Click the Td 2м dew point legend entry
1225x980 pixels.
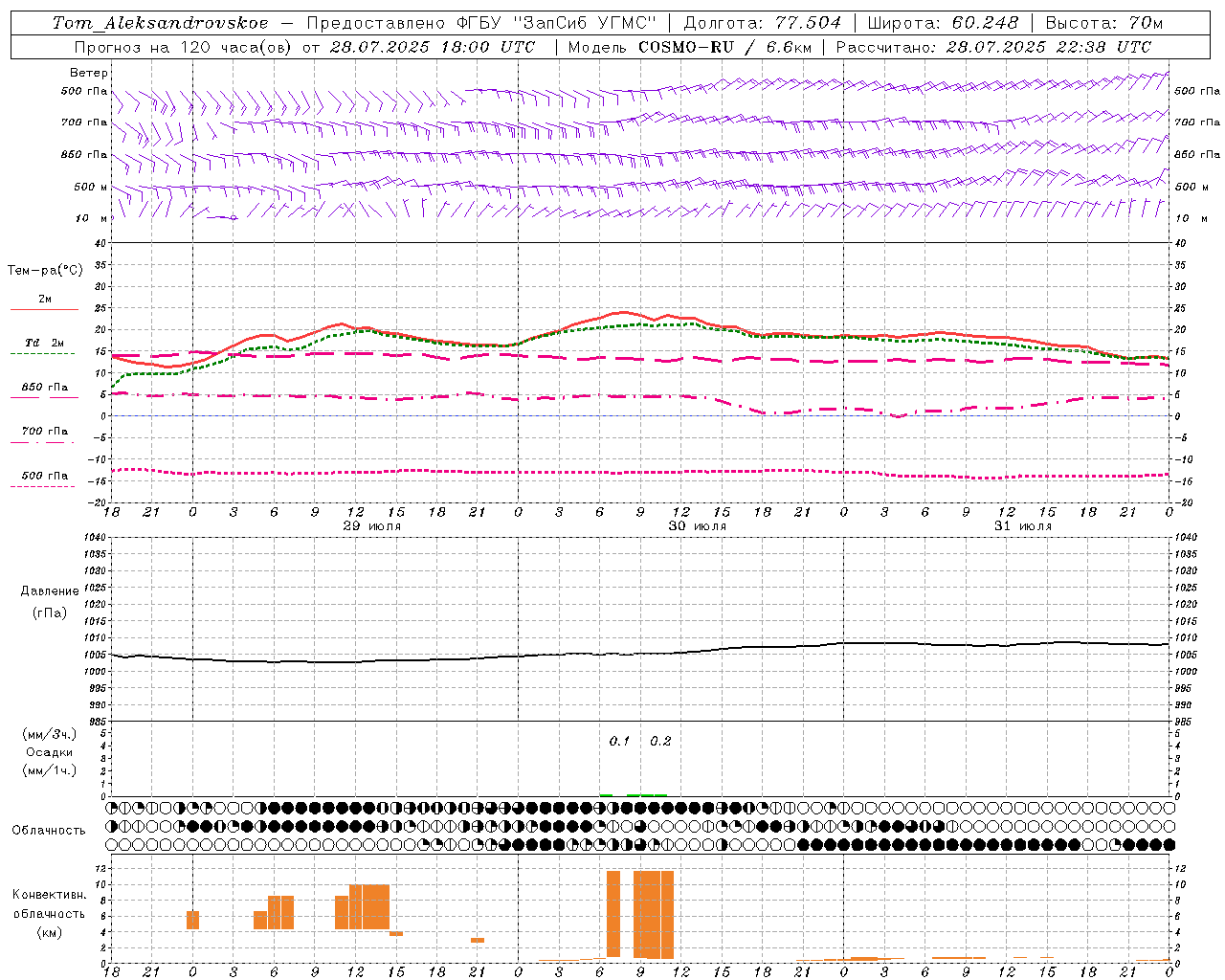(45, 343)
